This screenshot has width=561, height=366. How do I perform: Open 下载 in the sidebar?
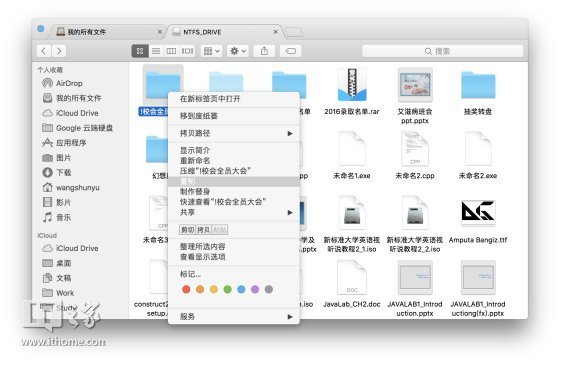tap(57, 172)
